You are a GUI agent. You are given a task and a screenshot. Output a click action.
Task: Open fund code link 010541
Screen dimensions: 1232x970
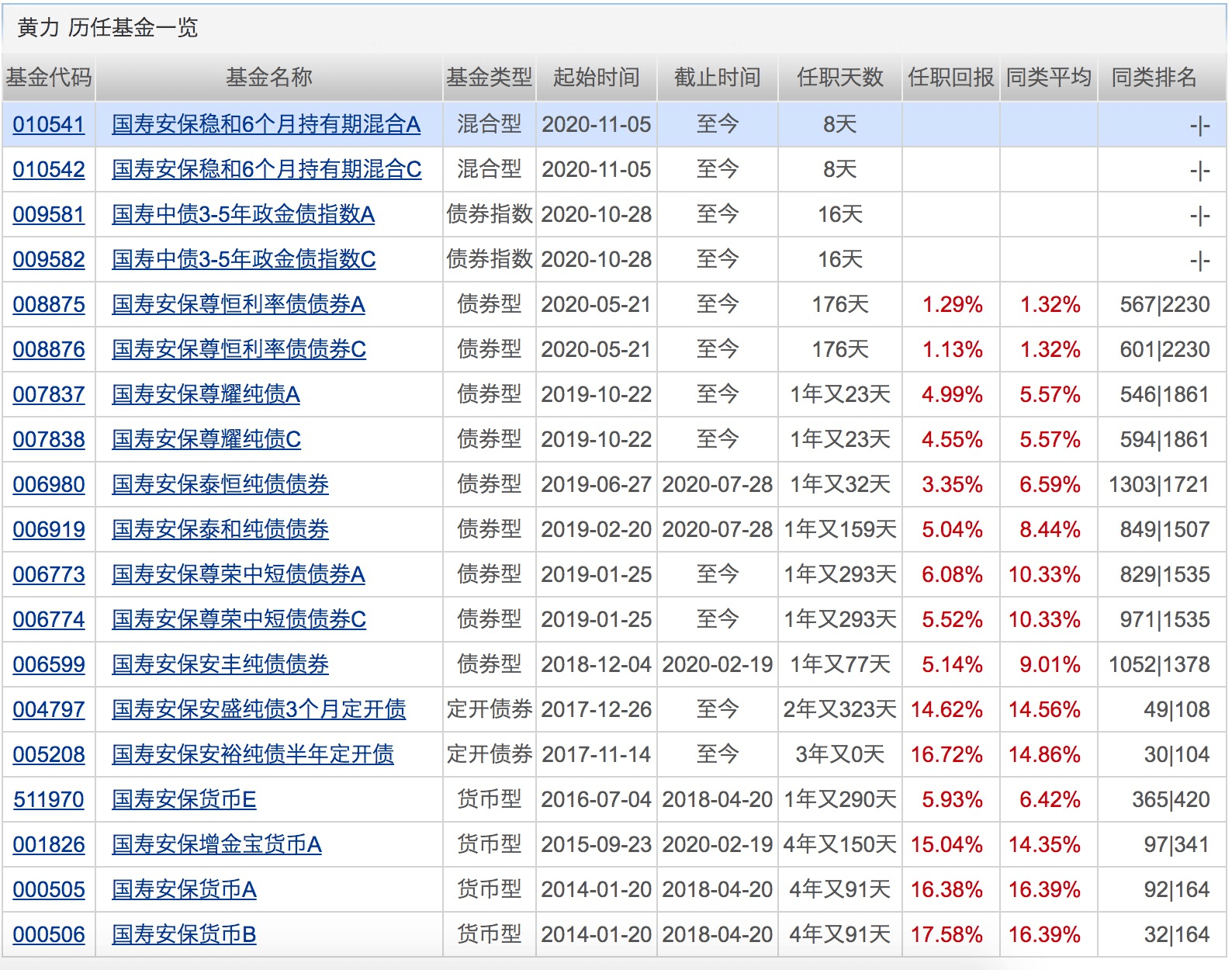point(48,124)
